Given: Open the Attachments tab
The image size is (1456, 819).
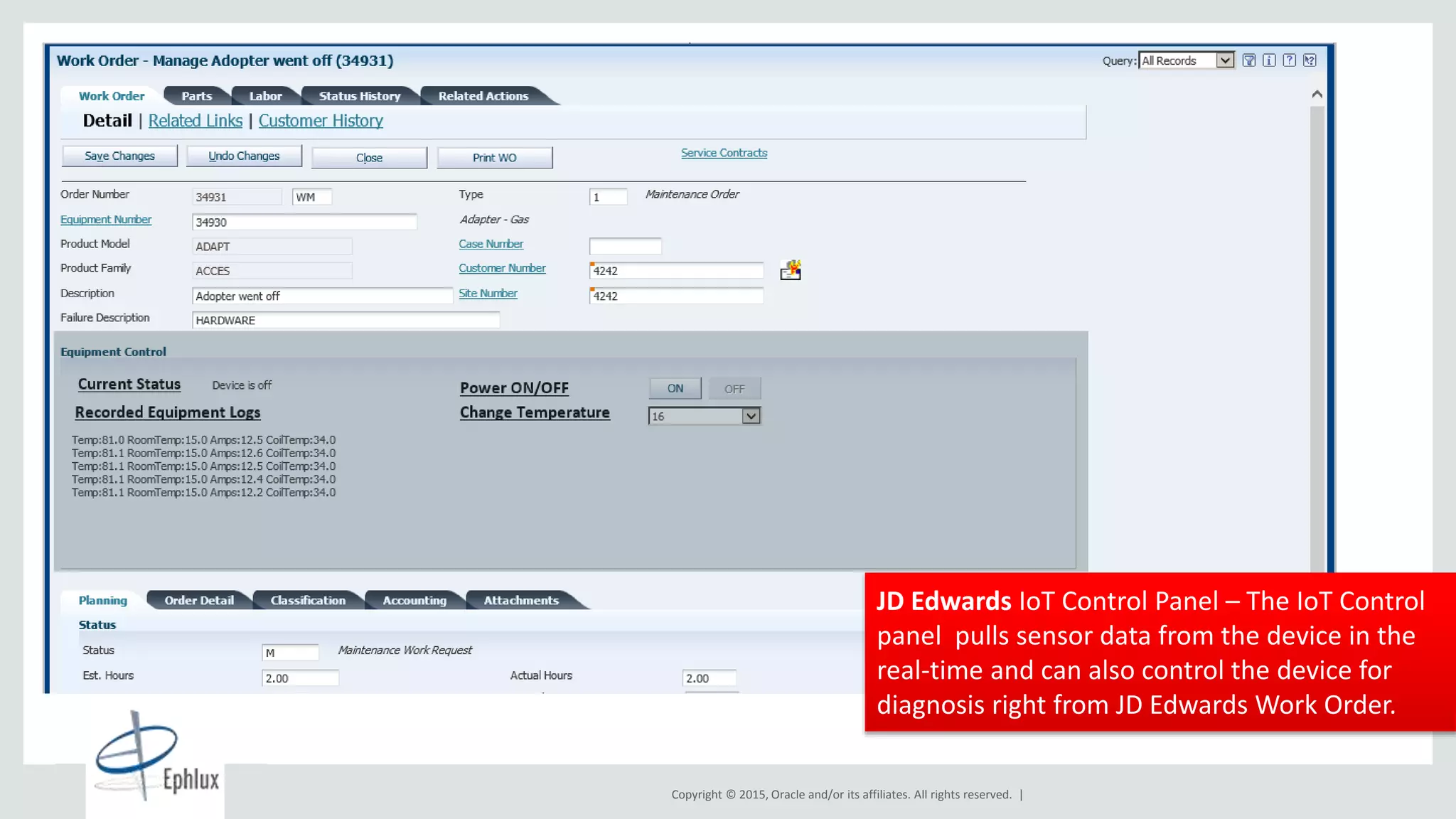Looking at the screenshot, I should pos(521,600).
